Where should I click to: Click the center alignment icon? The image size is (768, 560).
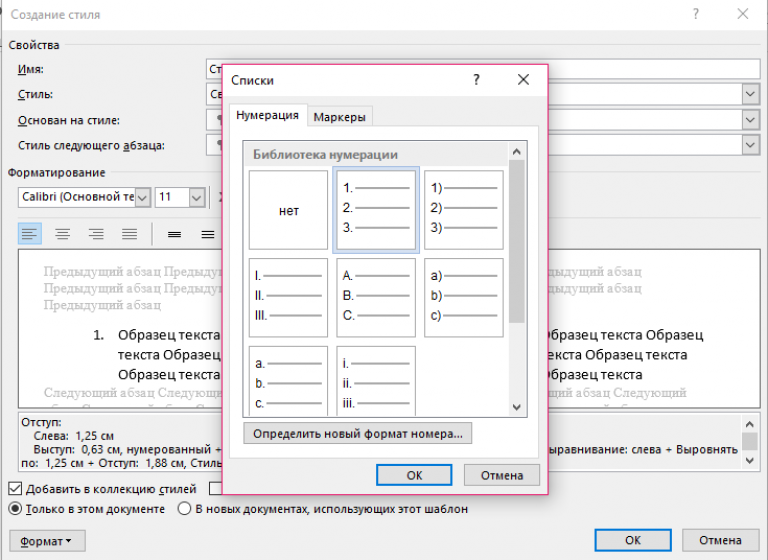tap(62, 234)
